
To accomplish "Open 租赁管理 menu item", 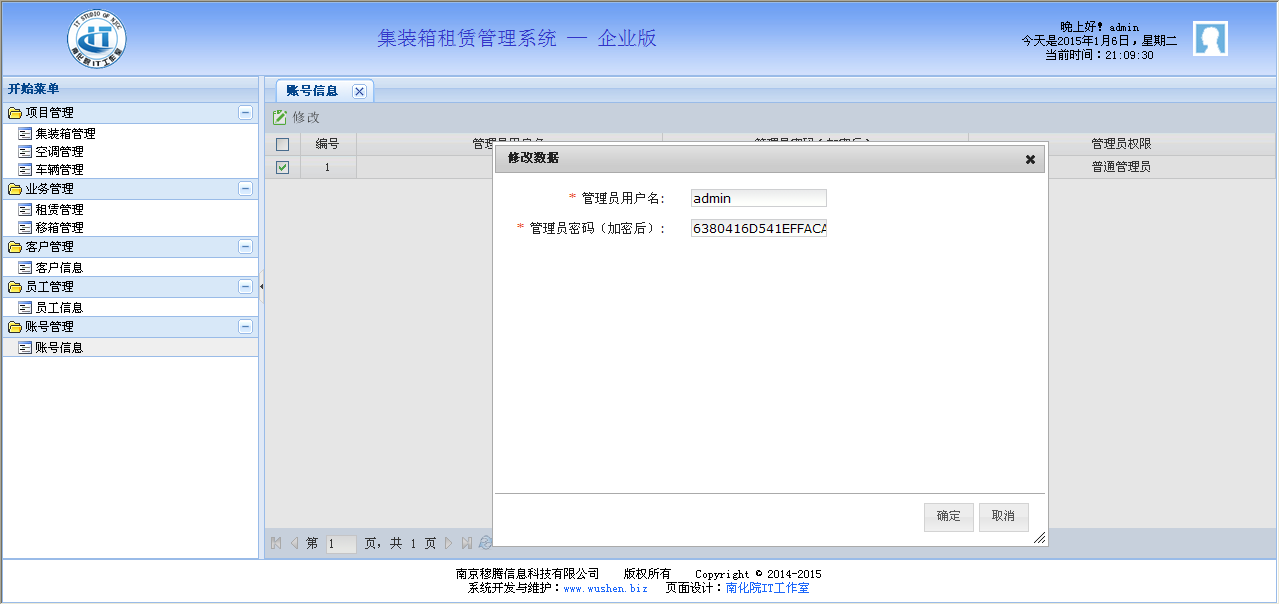I will click(59, 210).
